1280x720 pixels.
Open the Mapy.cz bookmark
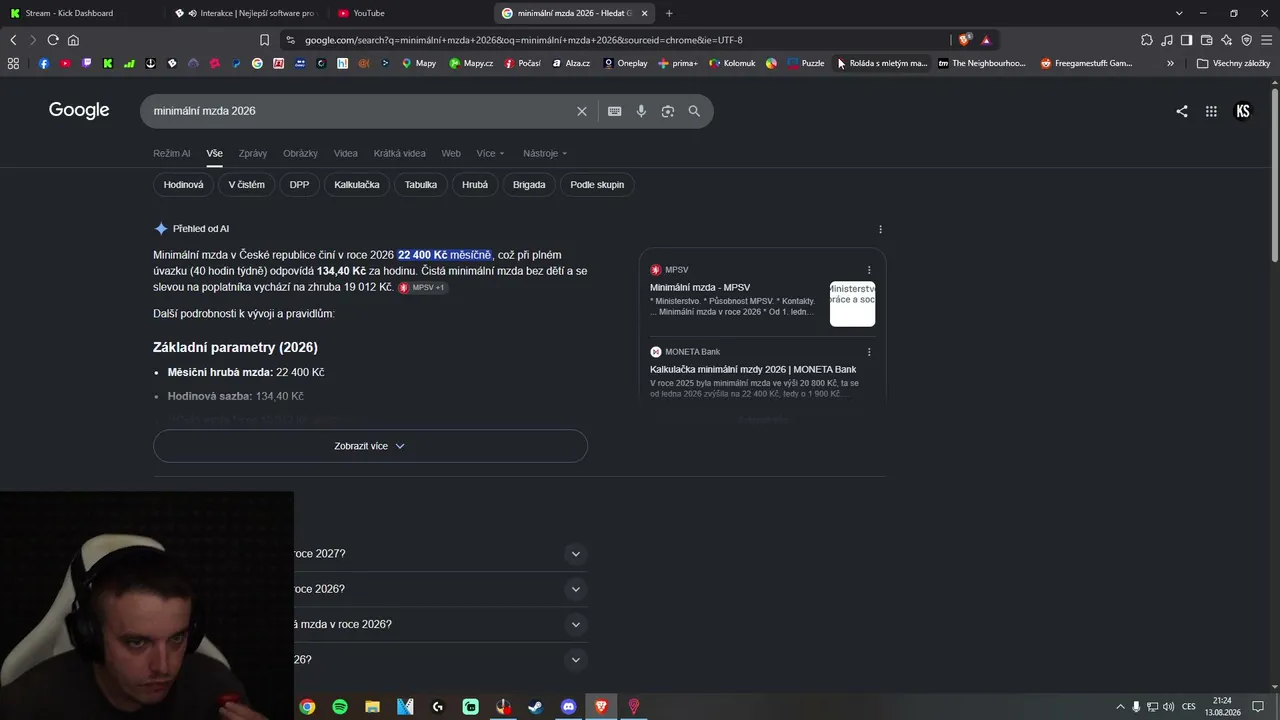[471, 63]
